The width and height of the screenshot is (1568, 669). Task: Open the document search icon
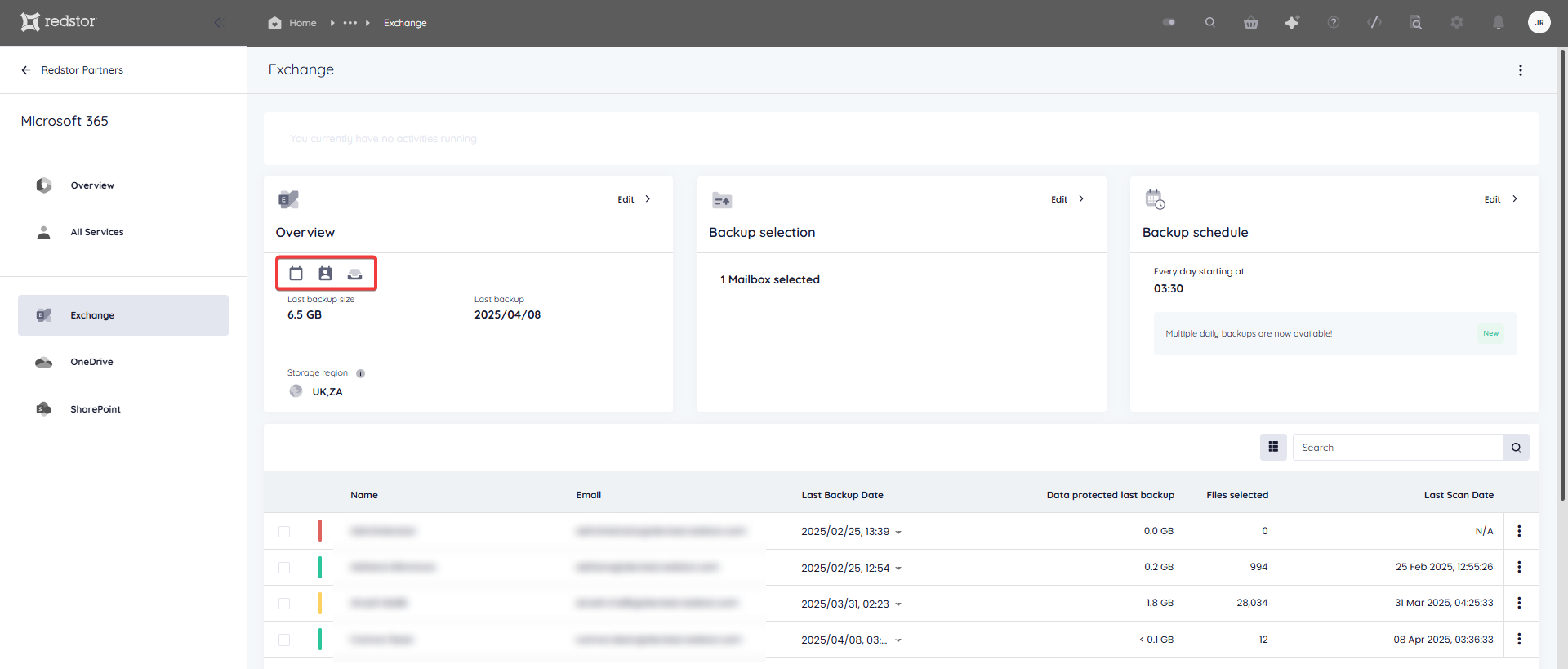point(1416,23)
